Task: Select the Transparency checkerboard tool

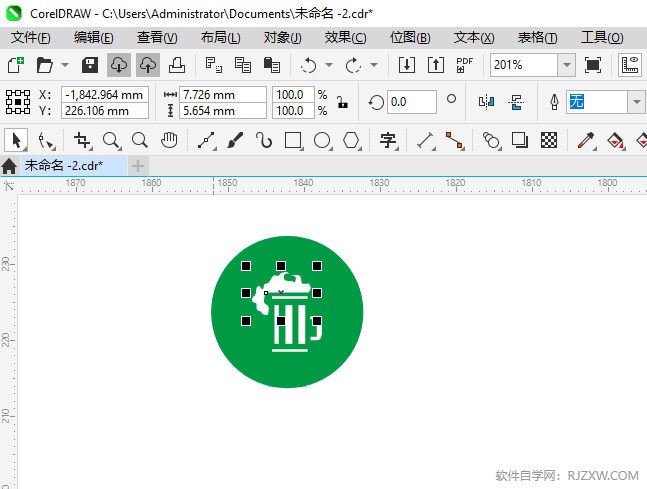Action: (x=549, y=140)
